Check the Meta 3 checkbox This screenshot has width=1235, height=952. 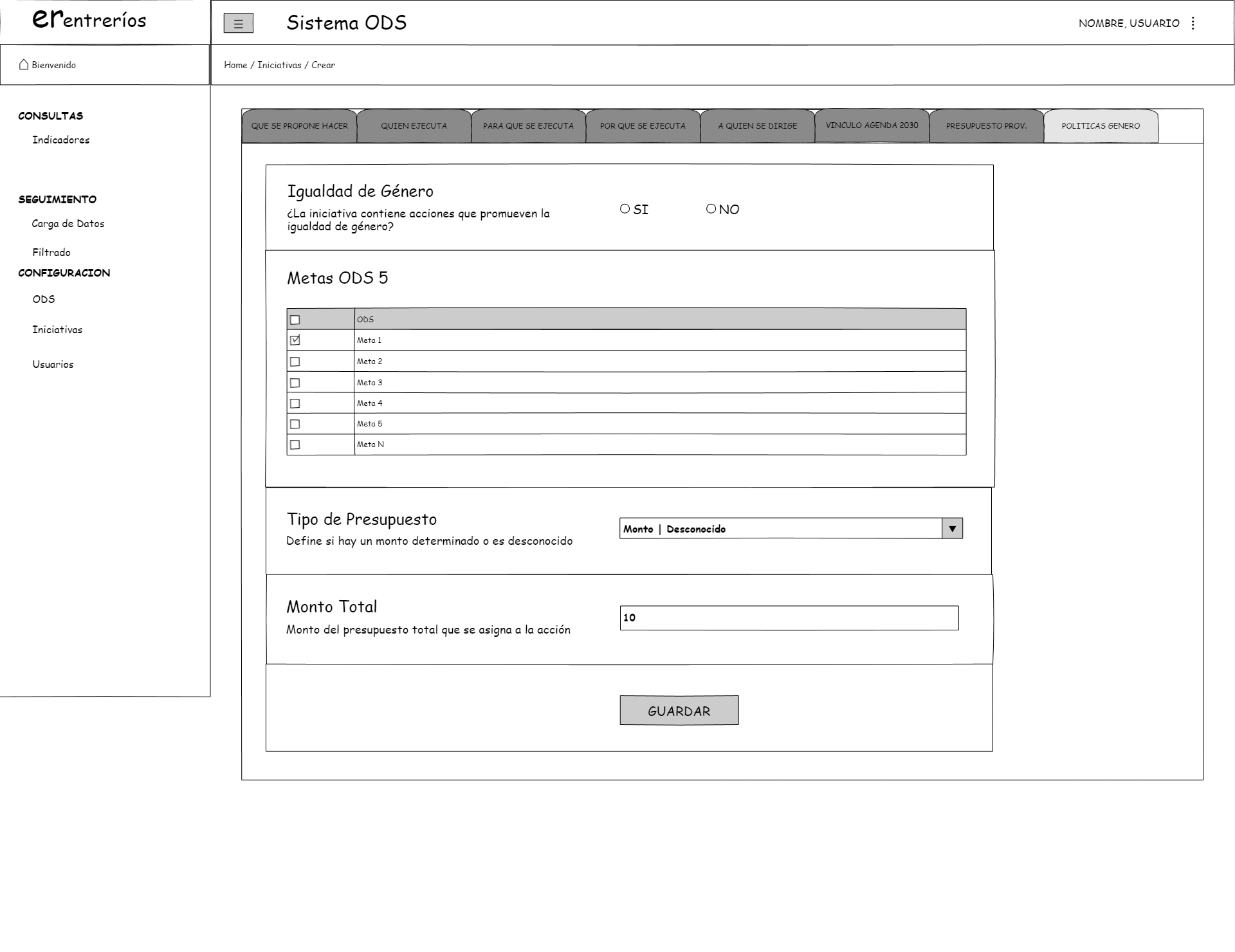(295, 383)
